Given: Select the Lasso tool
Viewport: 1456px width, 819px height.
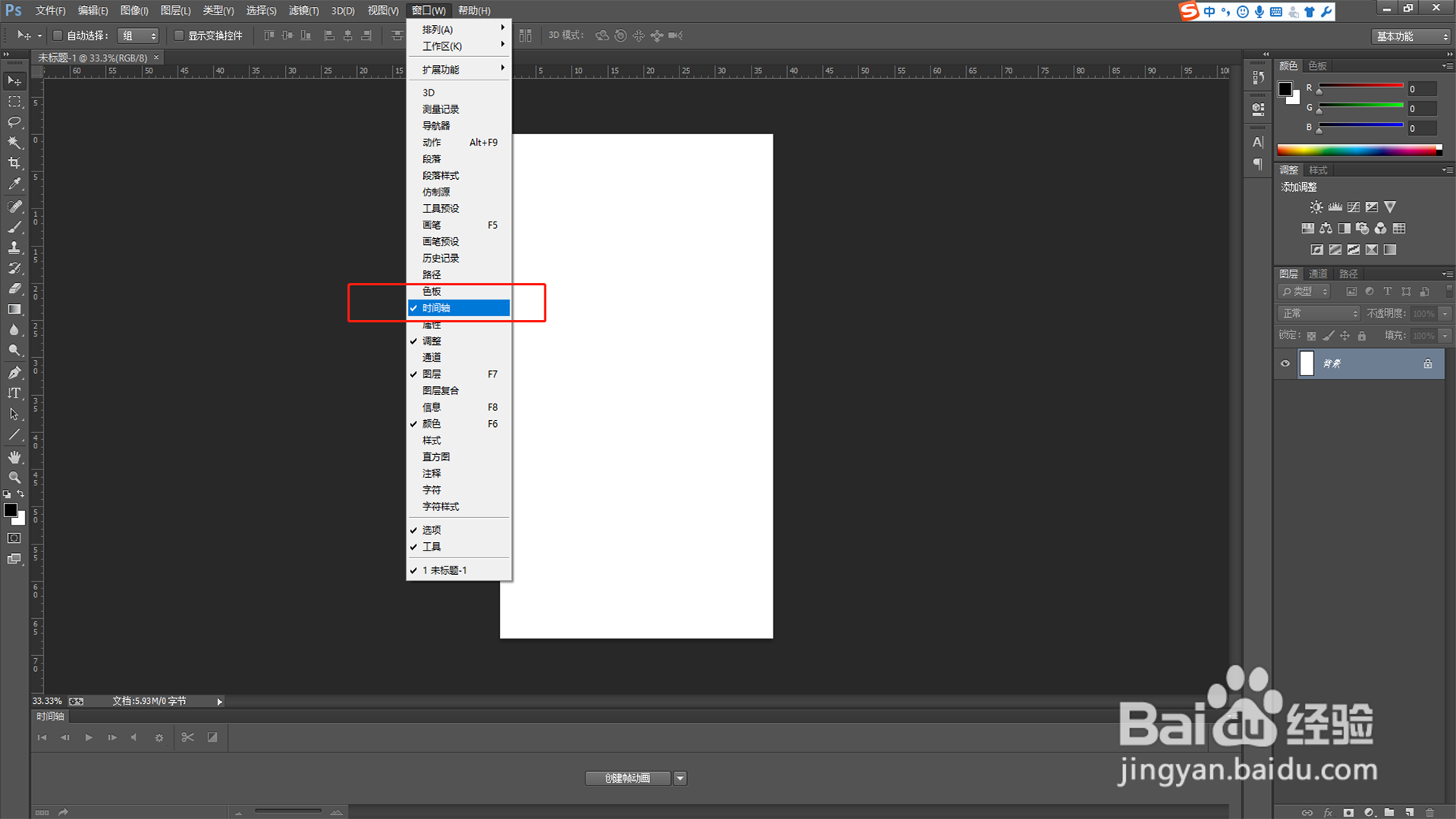Looking at the screenshot, I should (14, 121).
